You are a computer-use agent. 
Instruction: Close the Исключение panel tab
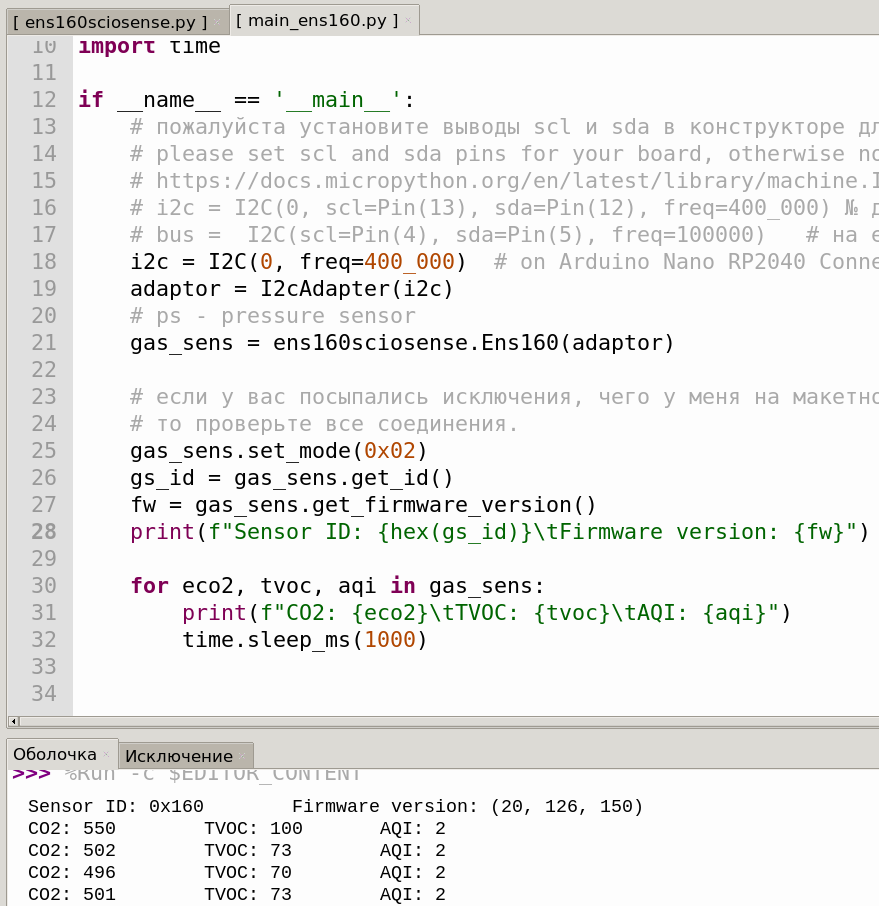pos(242,756)
